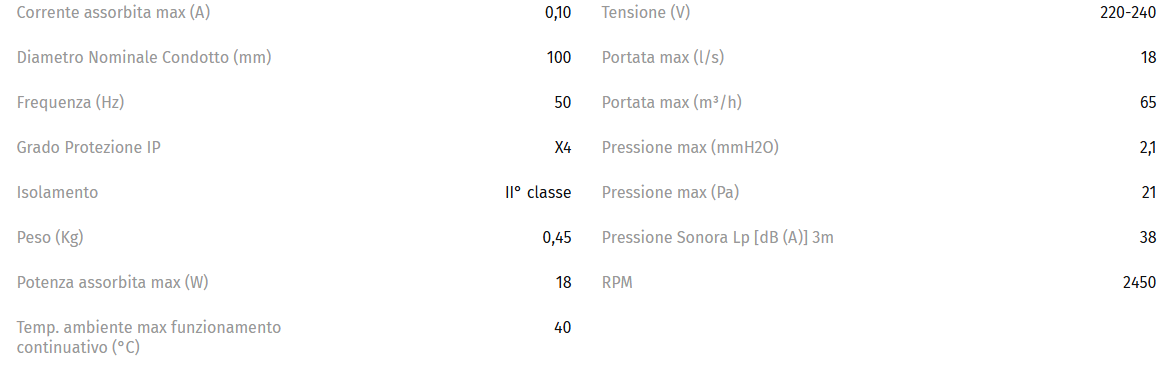Click the II° classe insulation value

coord(538,192)
